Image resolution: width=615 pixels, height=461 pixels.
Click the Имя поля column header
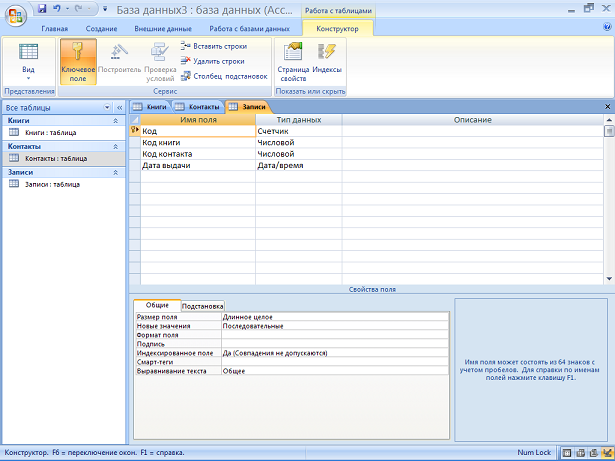pyautogui.click(x=198, y=120)
